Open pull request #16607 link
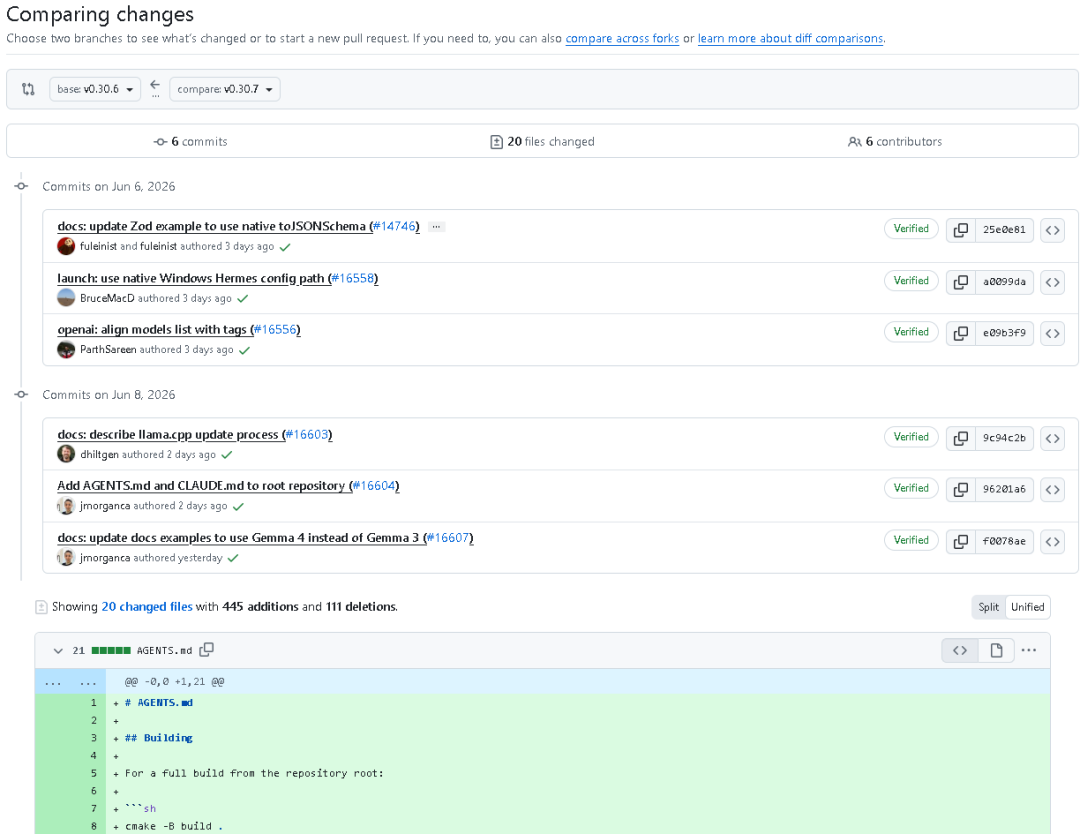The image size is (1080, 834). [x=448, y=538]
